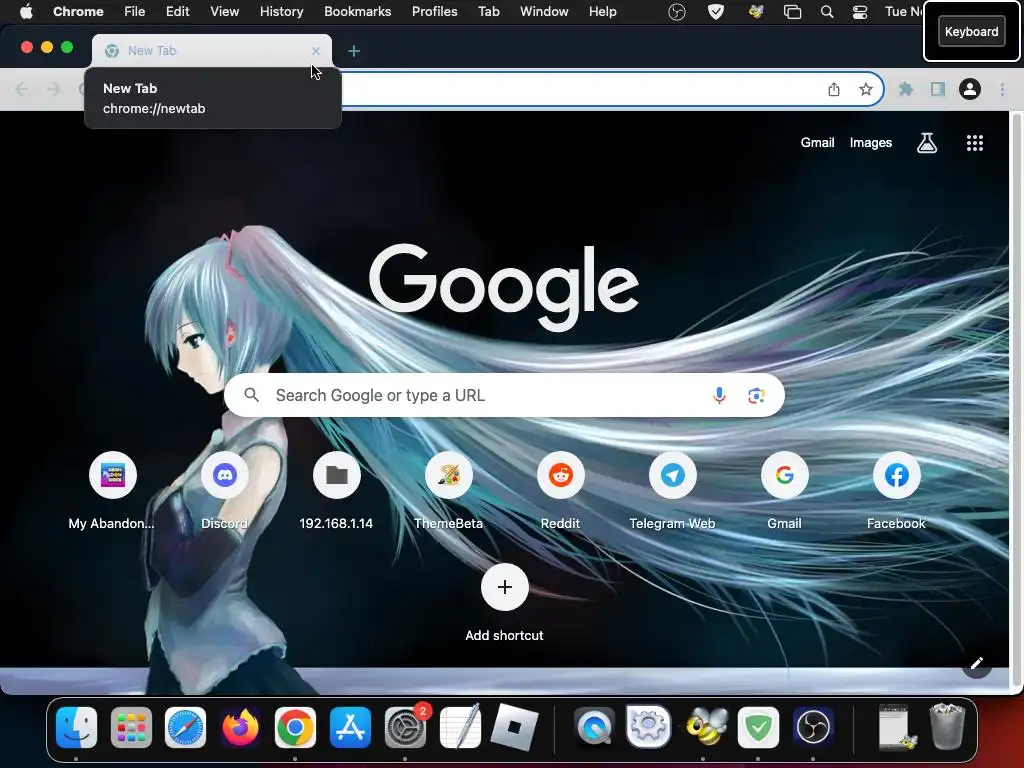1024x768 pixels.
Task: Open the My Abandon... shortcut tile
Action: 112,490
